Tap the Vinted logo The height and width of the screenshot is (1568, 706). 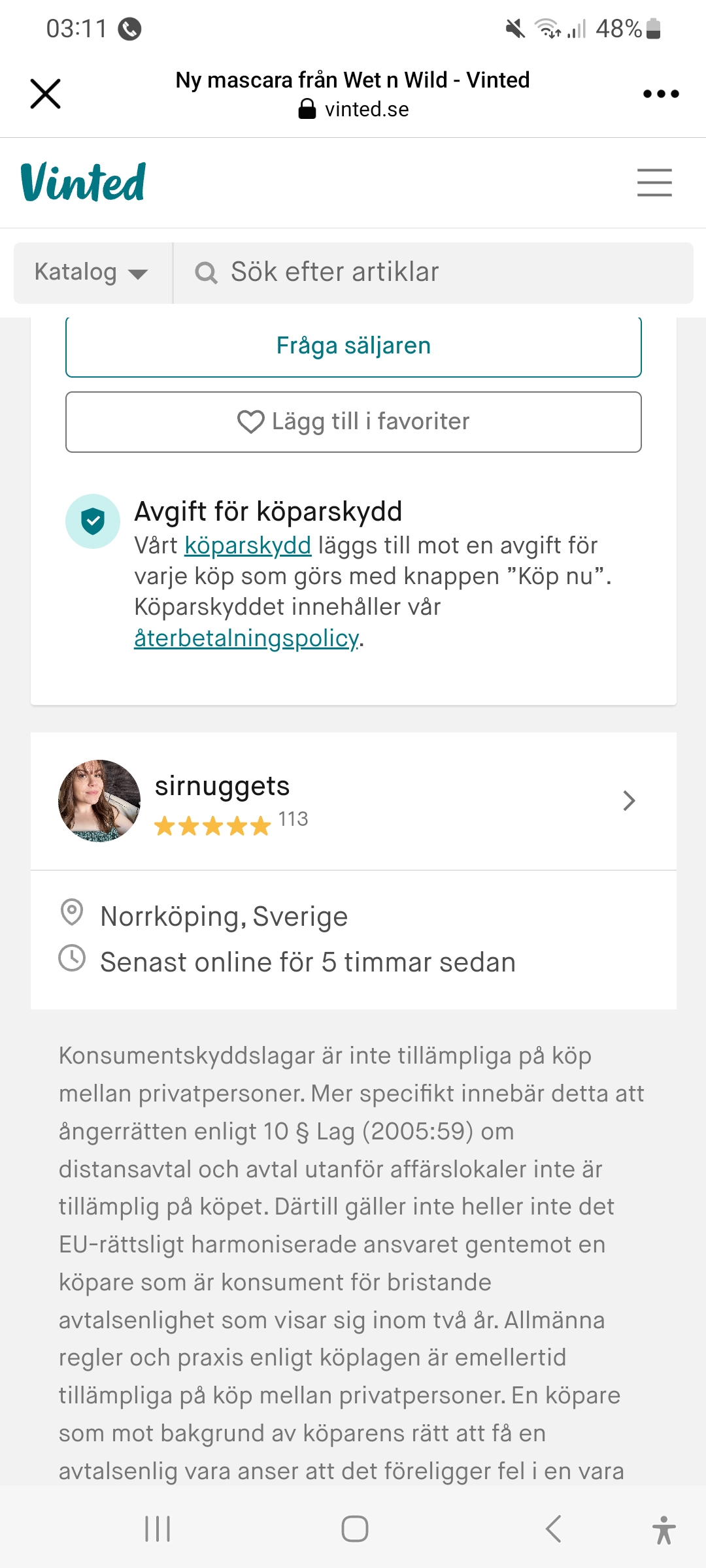(83, 182)
